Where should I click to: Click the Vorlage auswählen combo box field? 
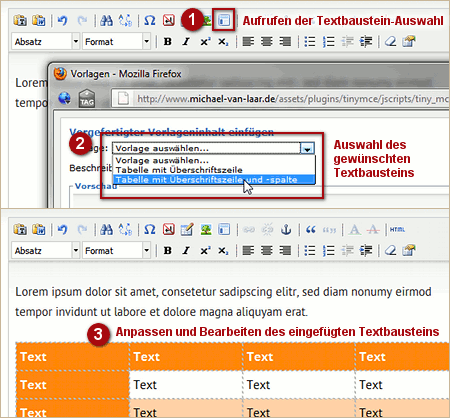(213, 148)
